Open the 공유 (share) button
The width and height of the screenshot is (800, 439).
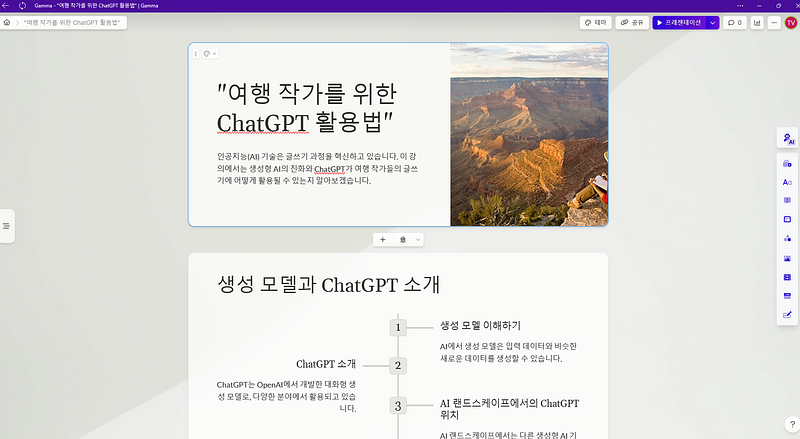click(632, 22)
